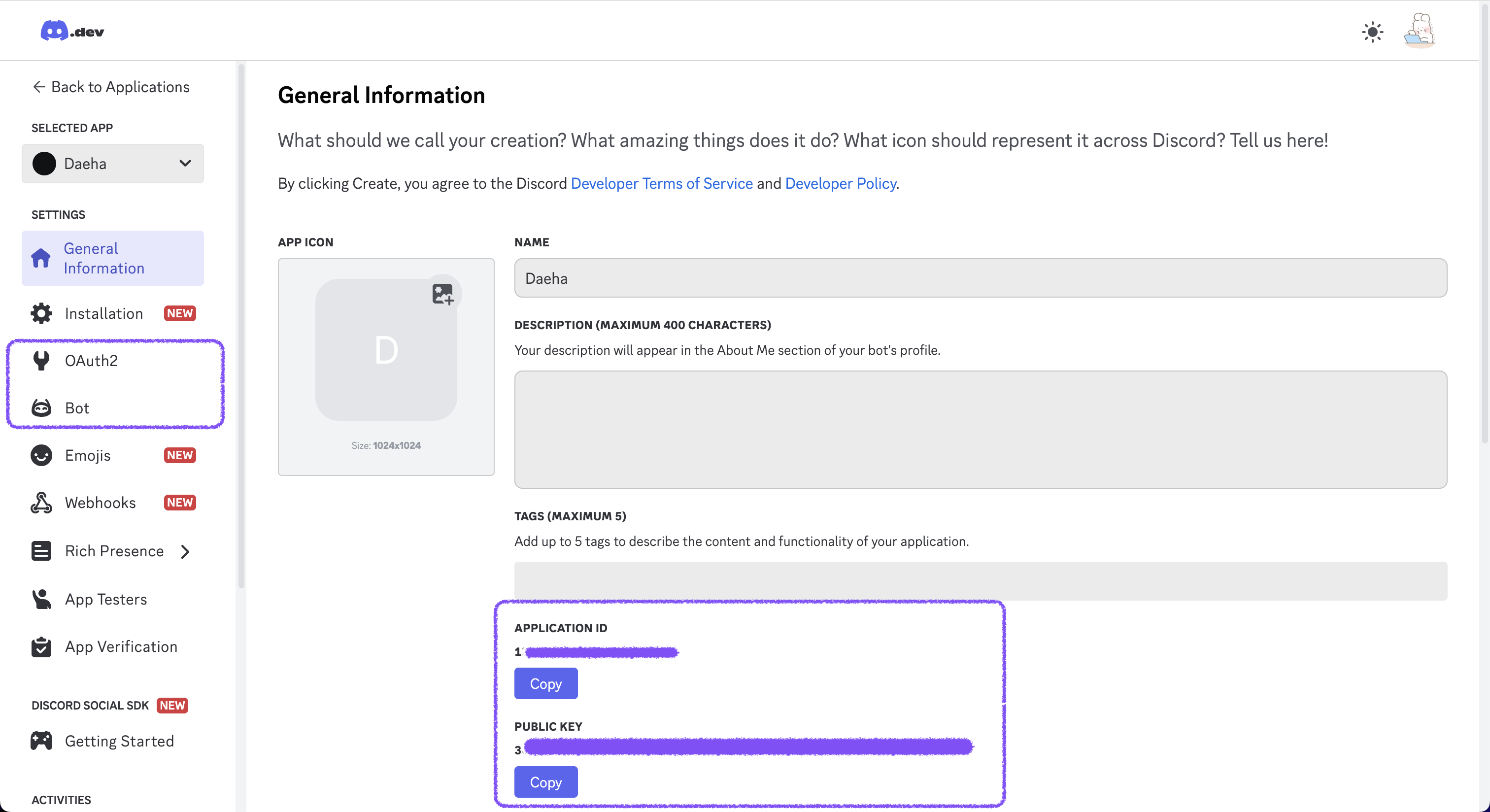
Task: Go Back to Applications
Action: click(111, 87)
